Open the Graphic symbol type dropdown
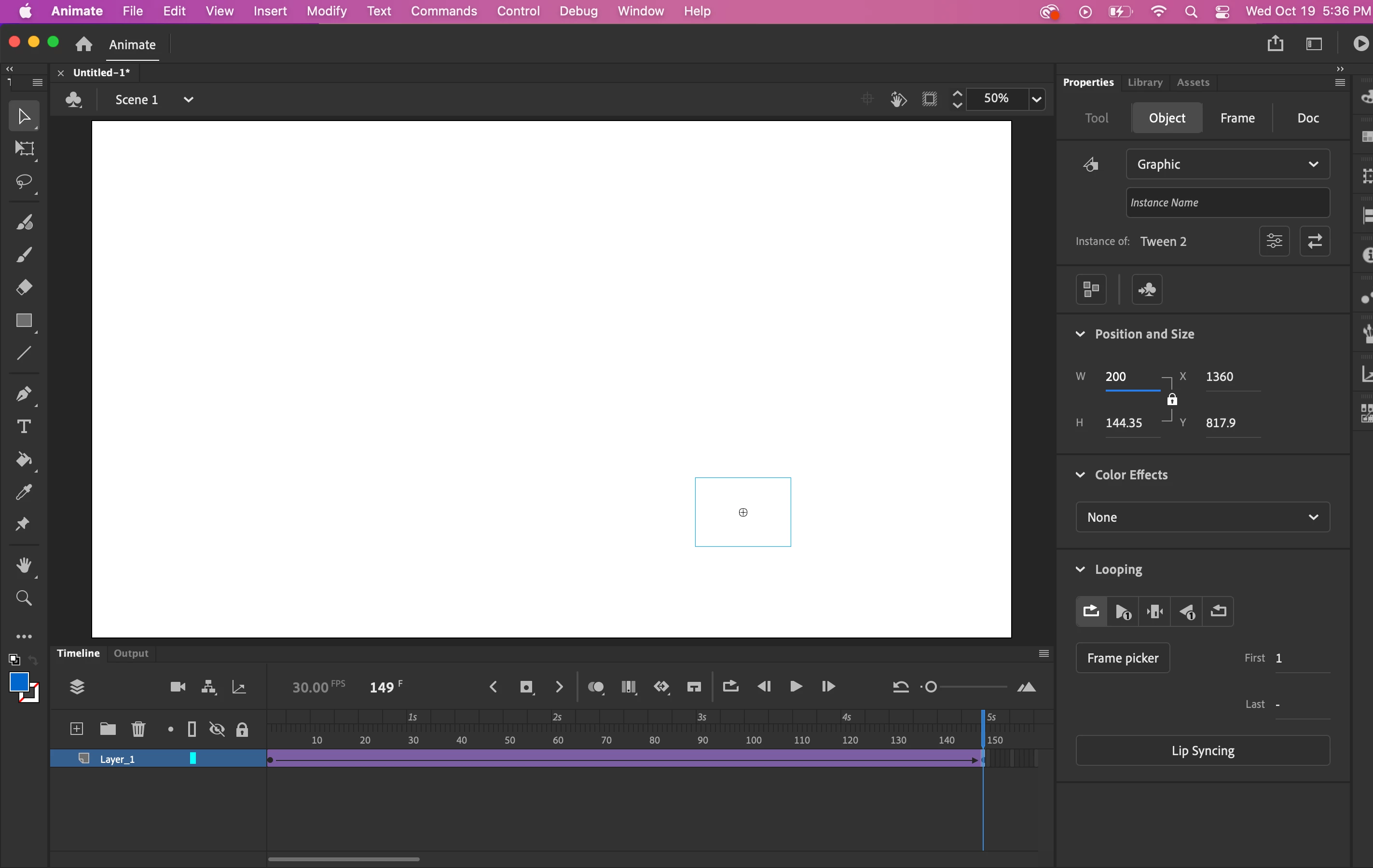The height and width of the screenshot is (868, 1373). 1228,164
